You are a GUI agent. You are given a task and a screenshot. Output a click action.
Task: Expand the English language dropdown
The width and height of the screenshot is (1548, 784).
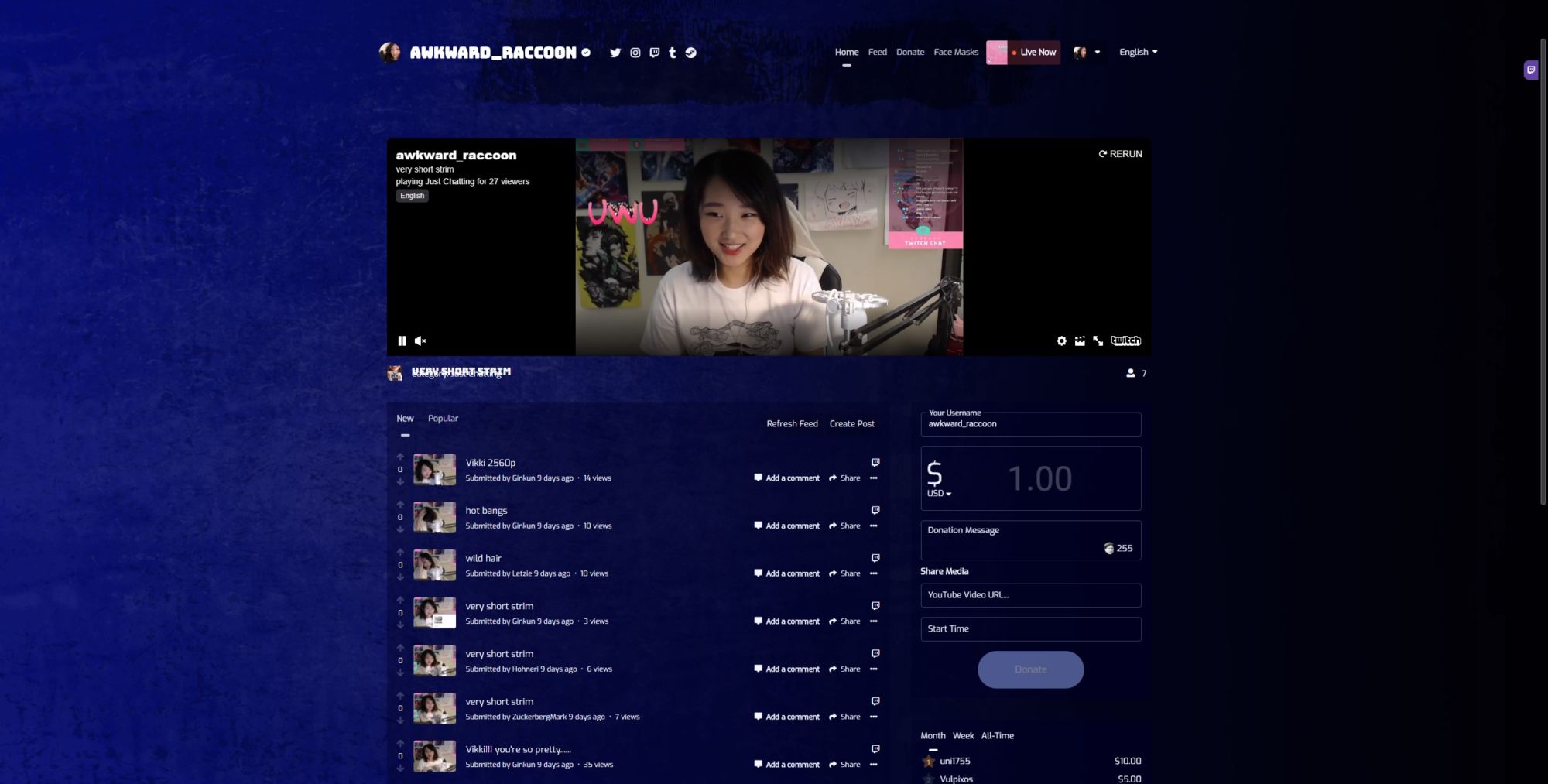click(1138, 52)
